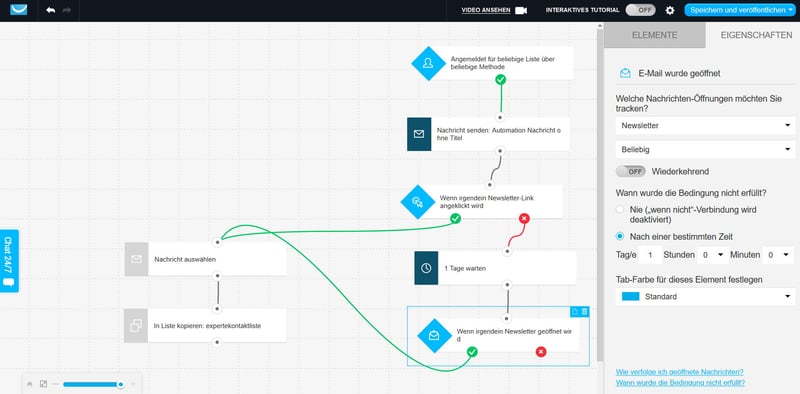Open settings with the gear icon

click(x=670, y=10)
